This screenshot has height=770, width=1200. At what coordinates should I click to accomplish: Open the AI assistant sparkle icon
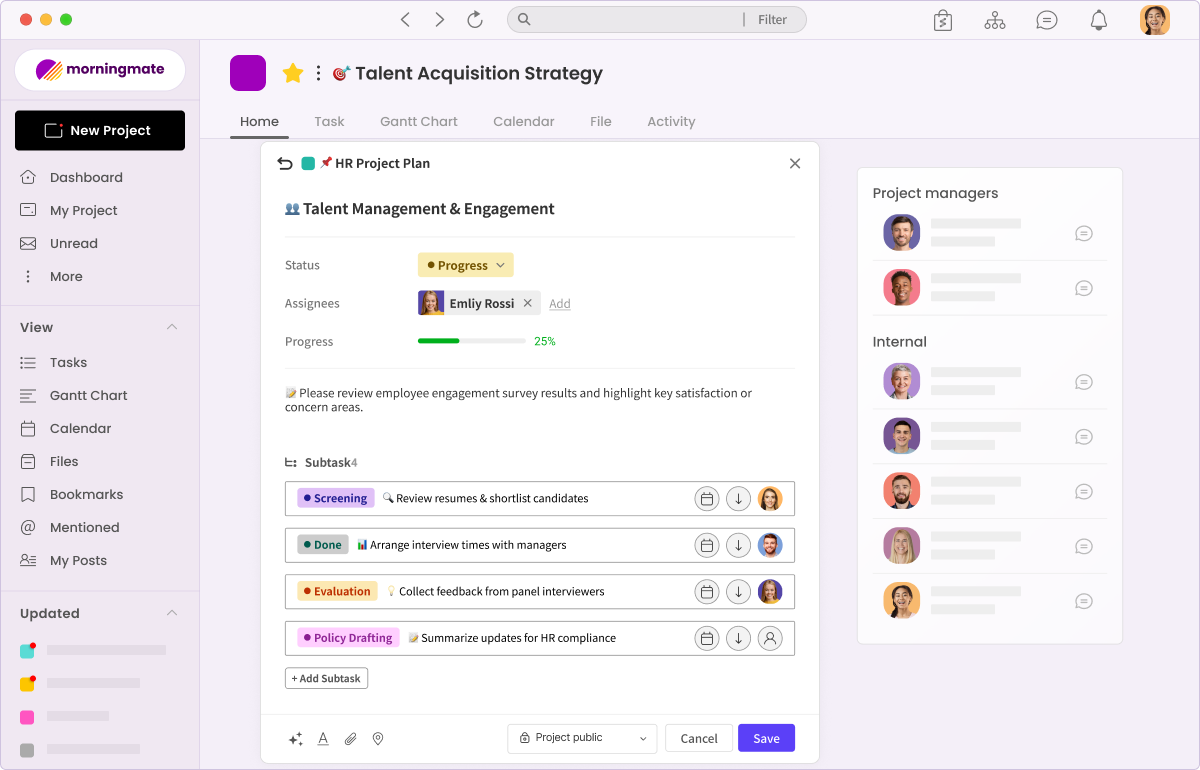(296, 738)
